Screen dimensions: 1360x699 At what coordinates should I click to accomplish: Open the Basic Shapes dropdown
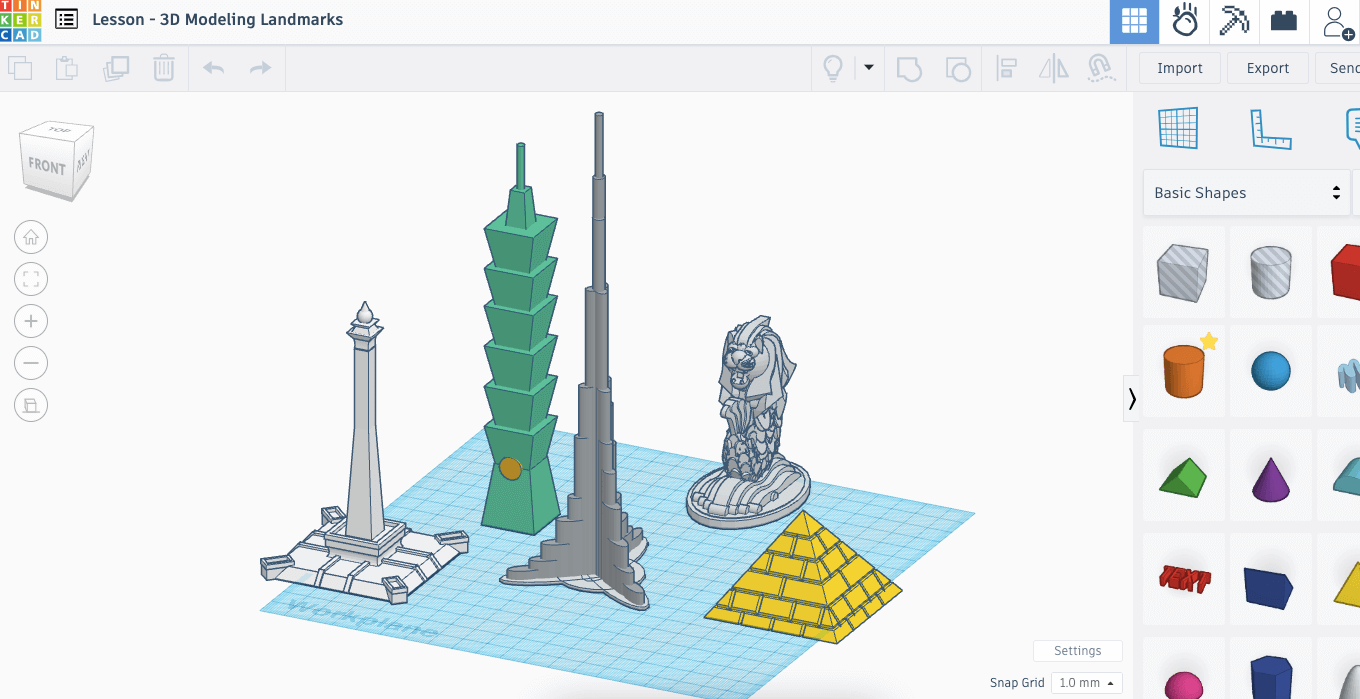tap(1246, 192)
